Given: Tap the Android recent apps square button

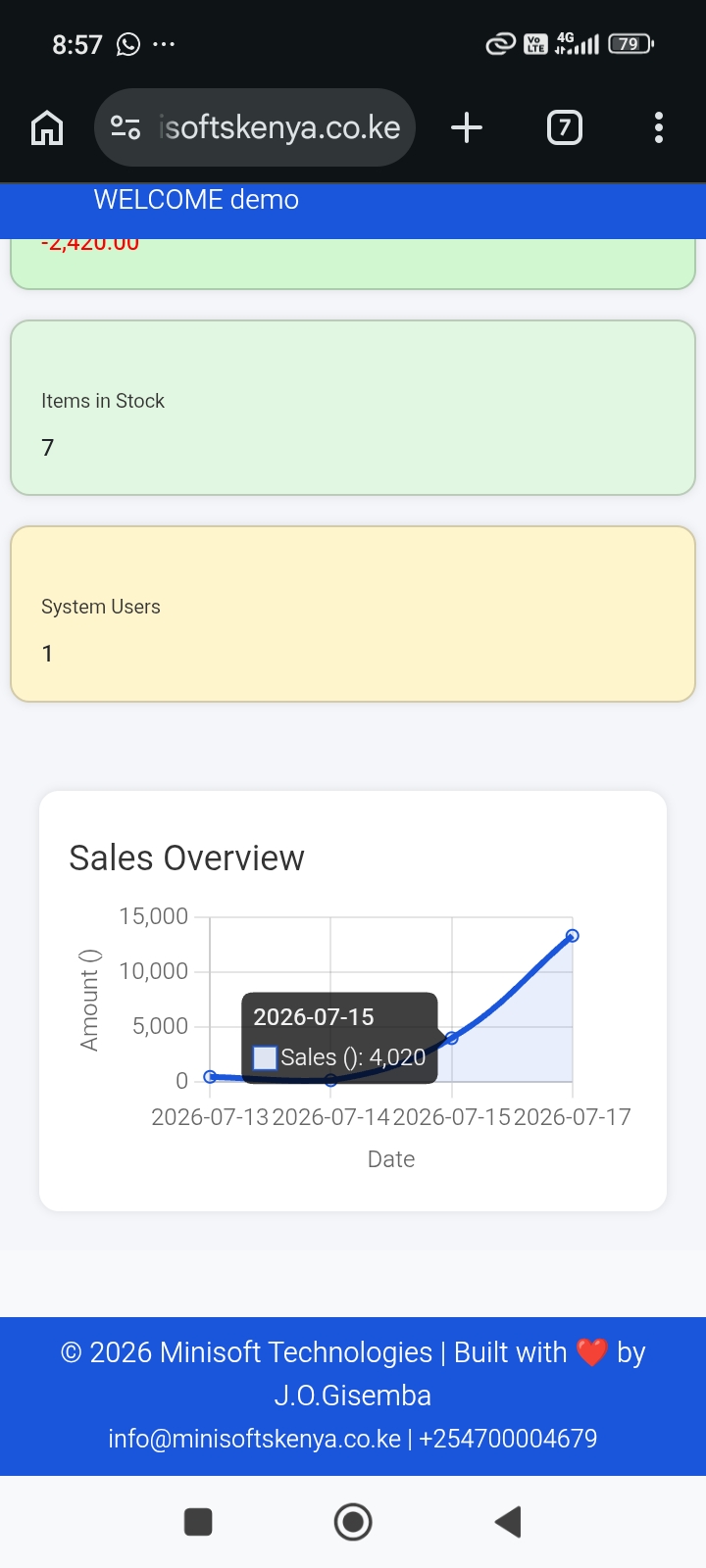Looking at the screenshot, I should click(198, 1522).
